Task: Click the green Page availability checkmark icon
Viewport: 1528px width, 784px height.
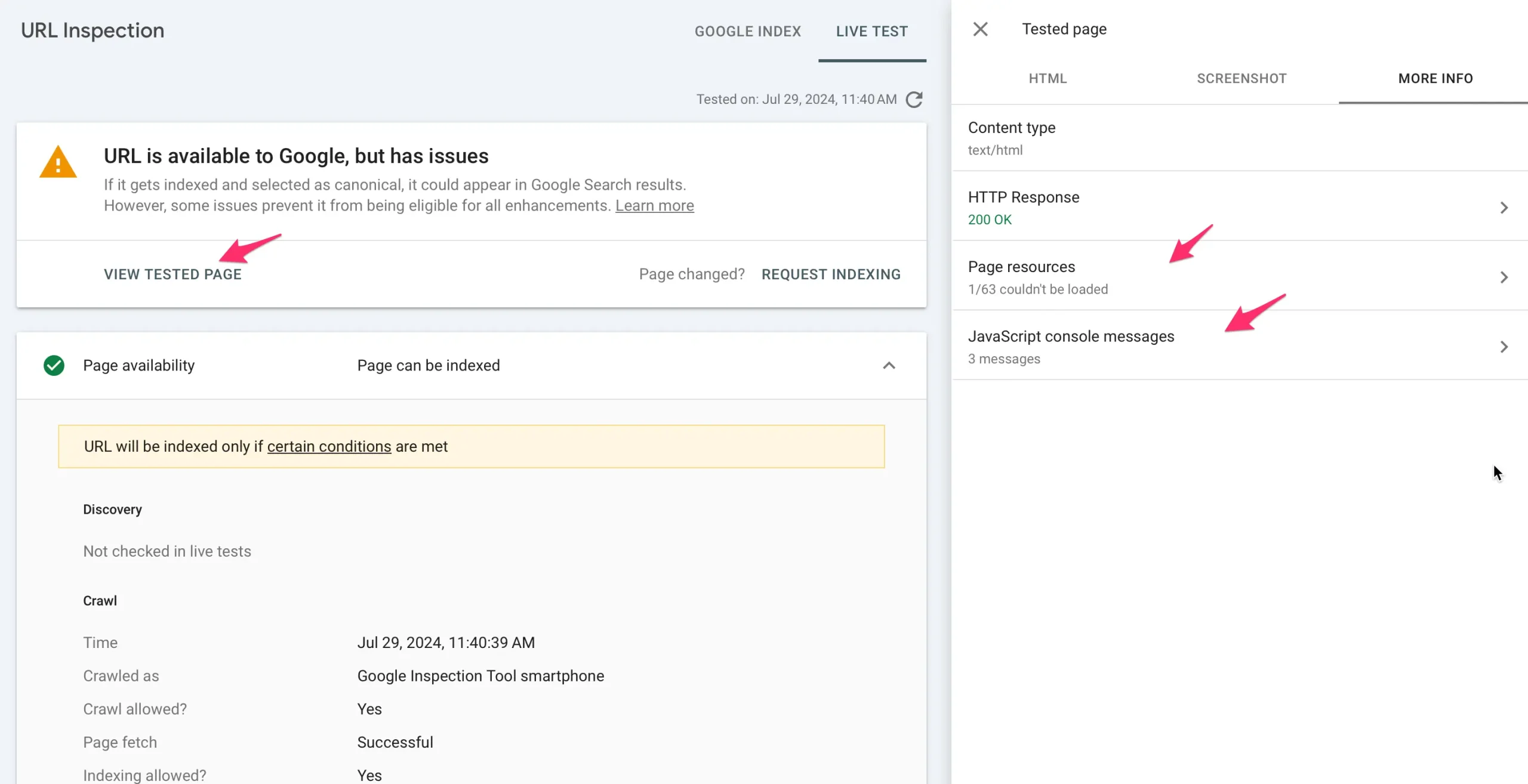Action: pos(54,365)
